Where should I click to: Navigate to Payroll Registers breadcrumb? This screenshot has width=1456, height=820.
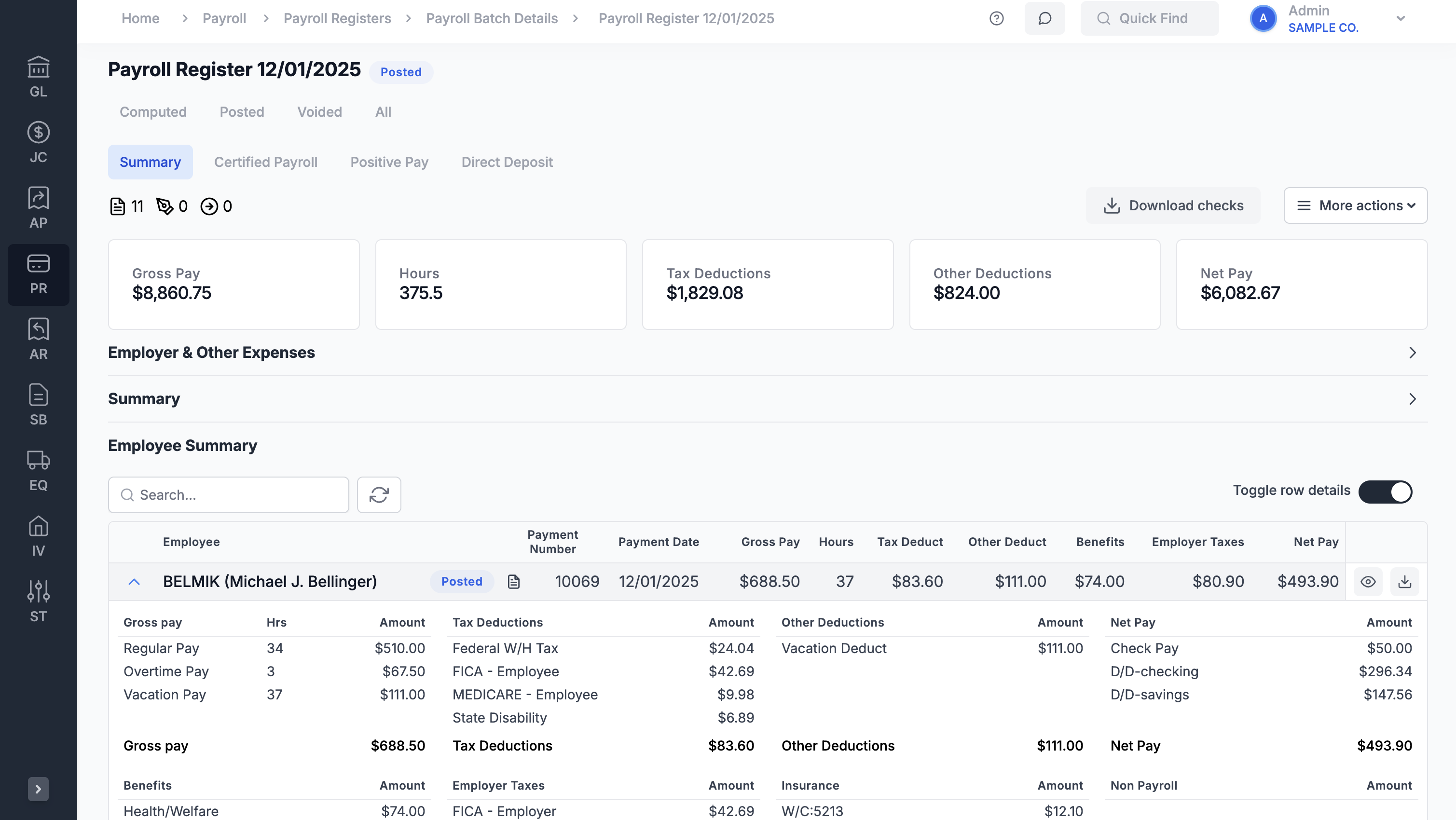click(x=337, y=19)
